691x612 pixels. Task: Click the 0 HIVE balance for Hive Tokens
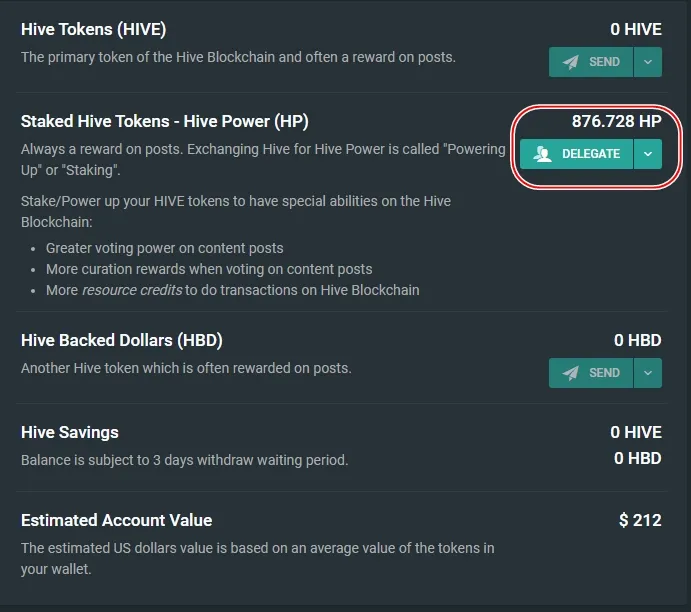636,30
